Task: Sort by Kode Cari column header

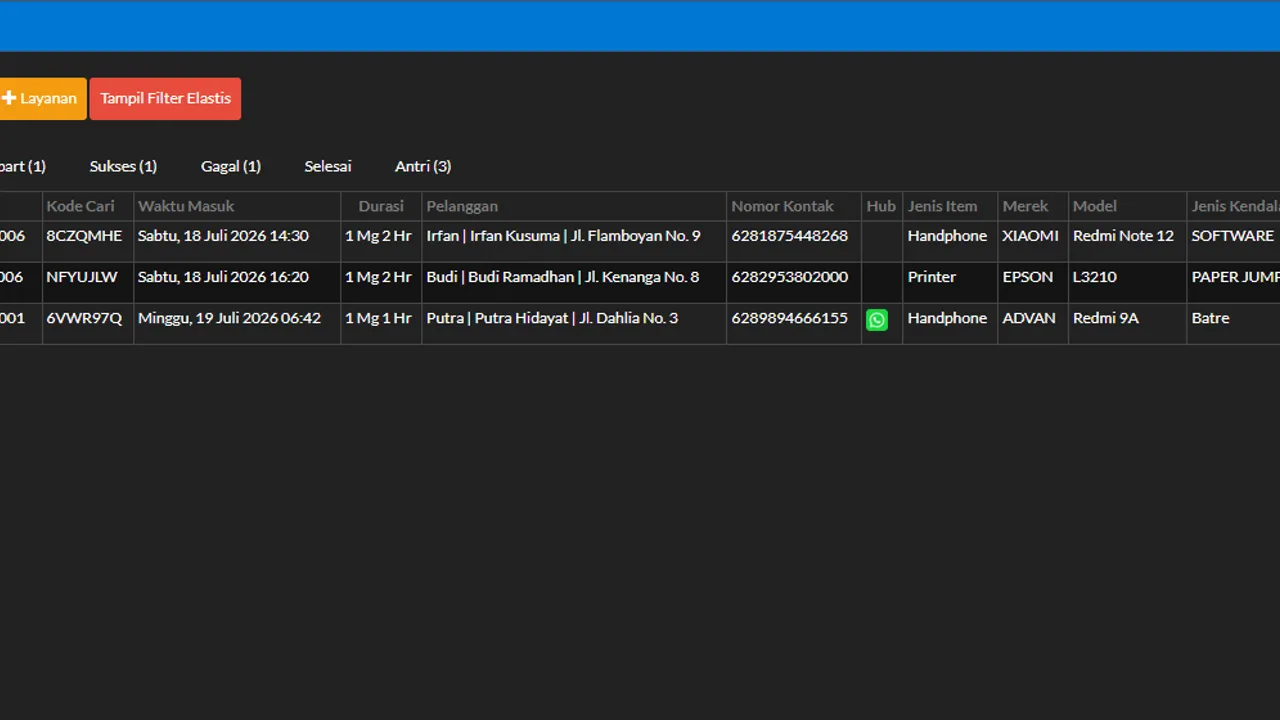Action: coord(88,206)
